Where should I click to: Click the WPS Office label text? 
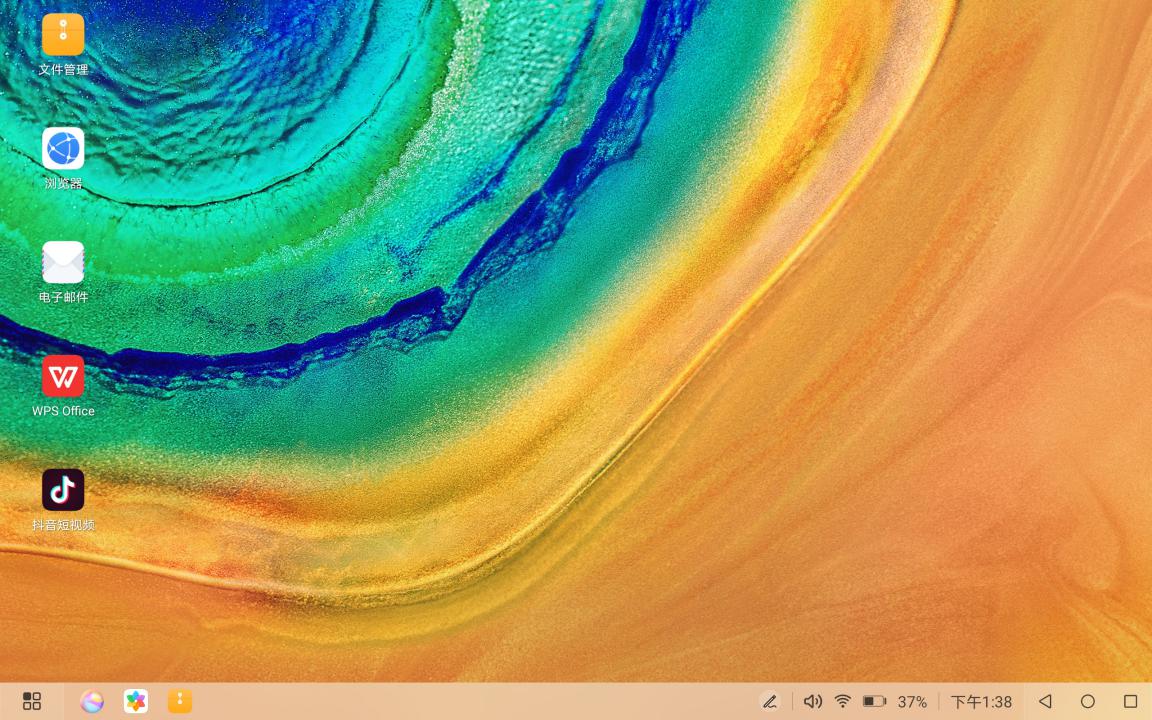63,411
